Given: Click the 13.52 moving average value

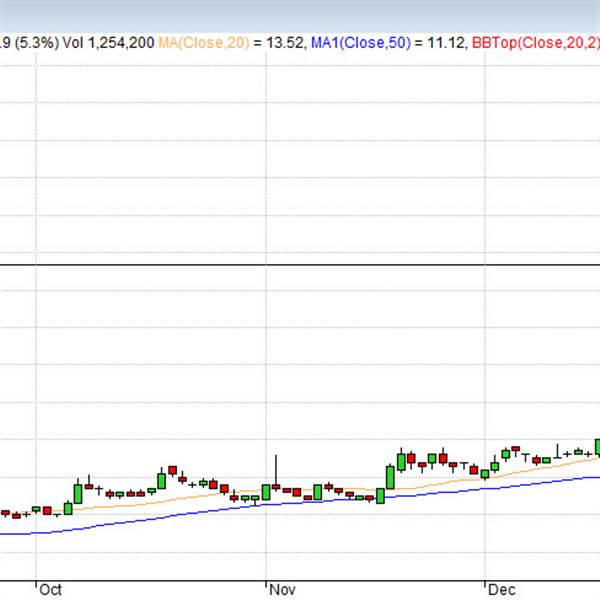Looking at the screenshot, I should click(285, 42).
